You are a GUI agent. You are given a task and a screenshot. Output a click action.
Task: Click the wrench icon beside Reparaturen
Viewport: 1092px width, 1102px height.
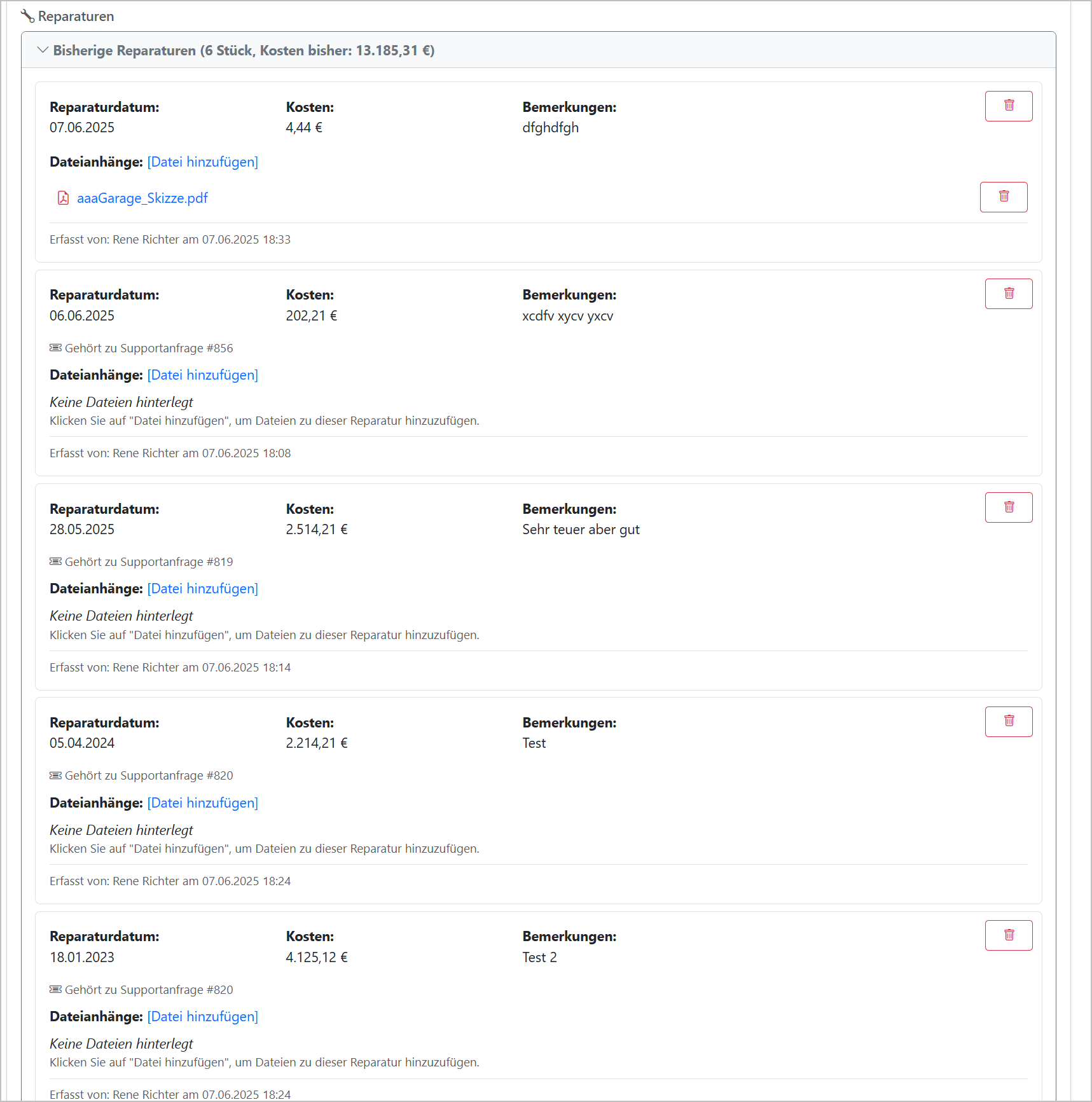pyautogui.click(x=27, y=16)
